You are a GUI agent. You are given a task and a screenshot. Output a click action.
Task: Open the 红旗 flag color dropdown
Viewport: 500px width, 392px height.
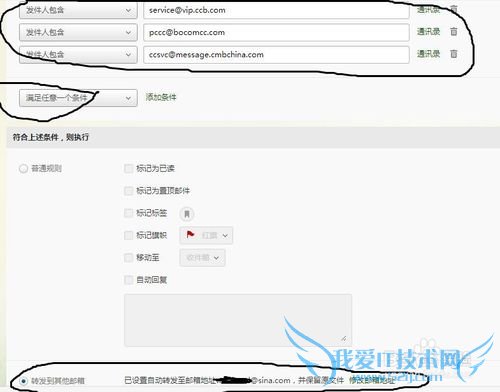[206, 235]
